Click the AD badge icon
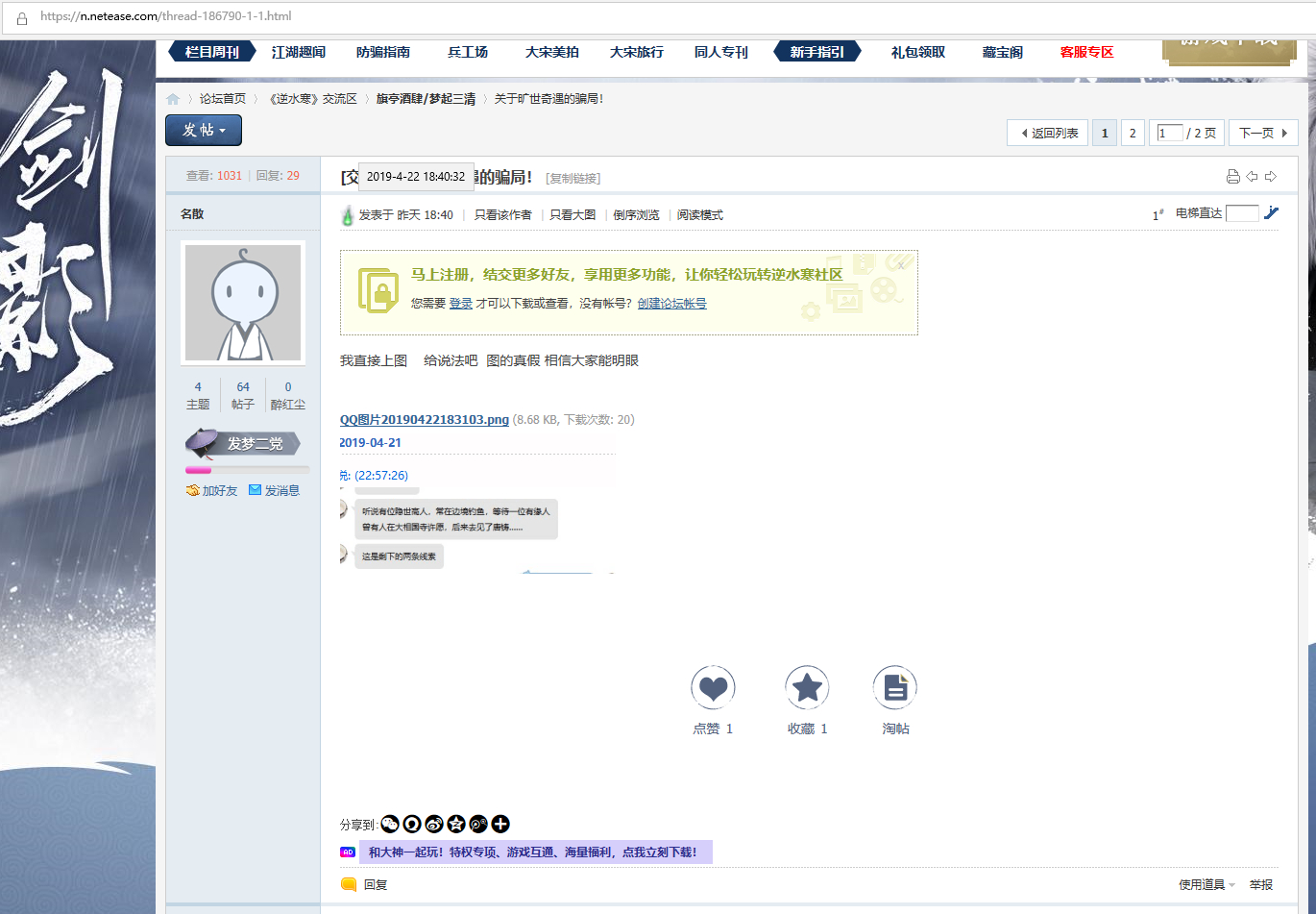1316x914 pixels. (348, 852)
